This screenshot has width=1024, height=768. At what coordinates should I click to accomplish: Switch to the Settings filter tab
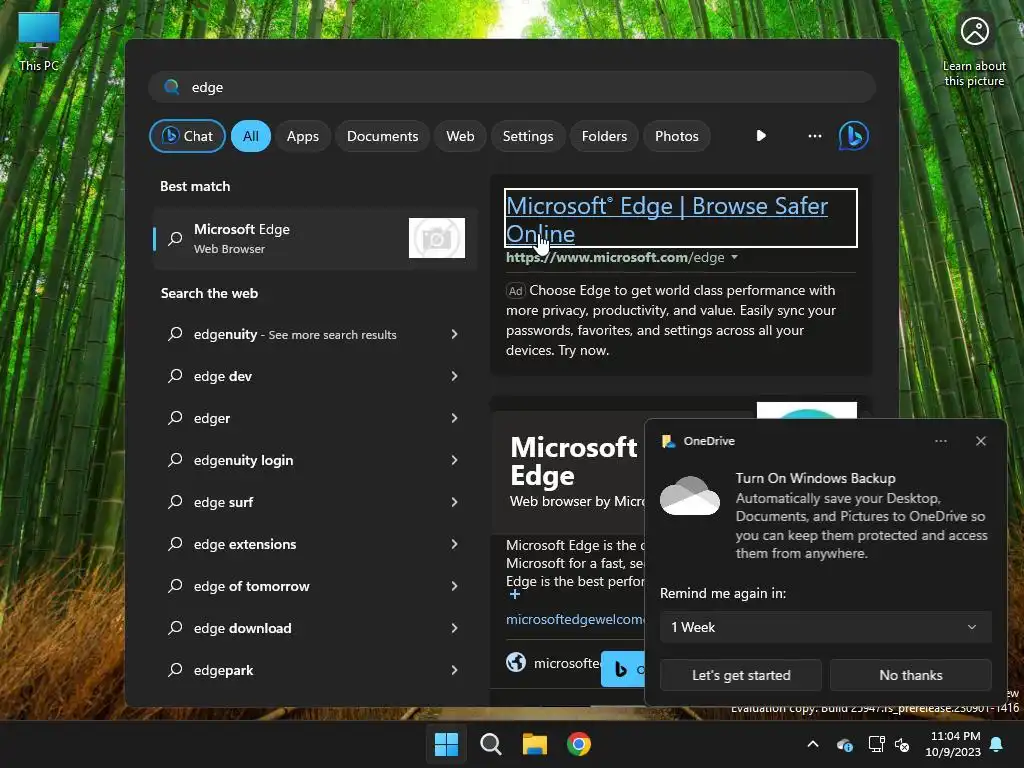coord(528,136)
